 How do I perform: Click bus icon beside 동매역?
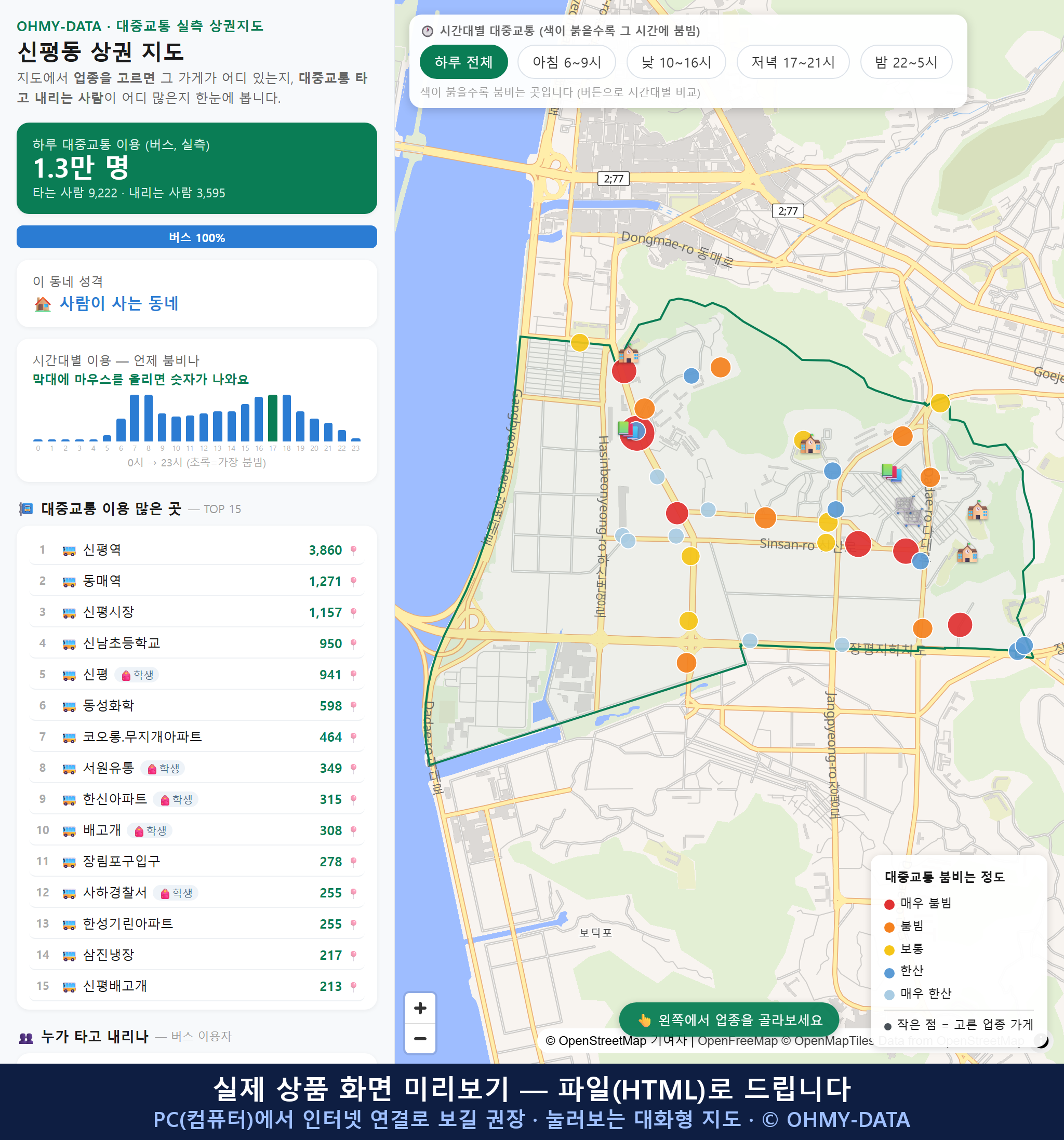pos(69,582)
